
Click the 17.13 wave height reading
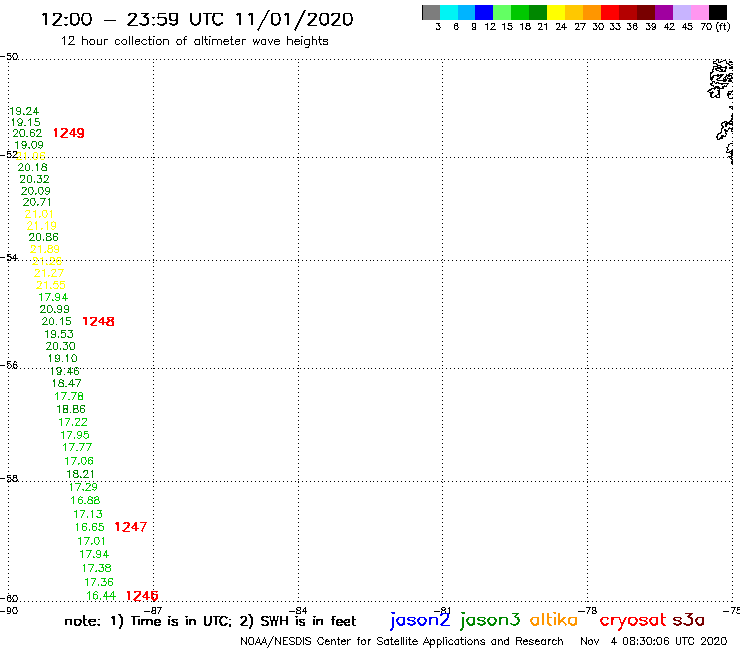click(88, 515)
